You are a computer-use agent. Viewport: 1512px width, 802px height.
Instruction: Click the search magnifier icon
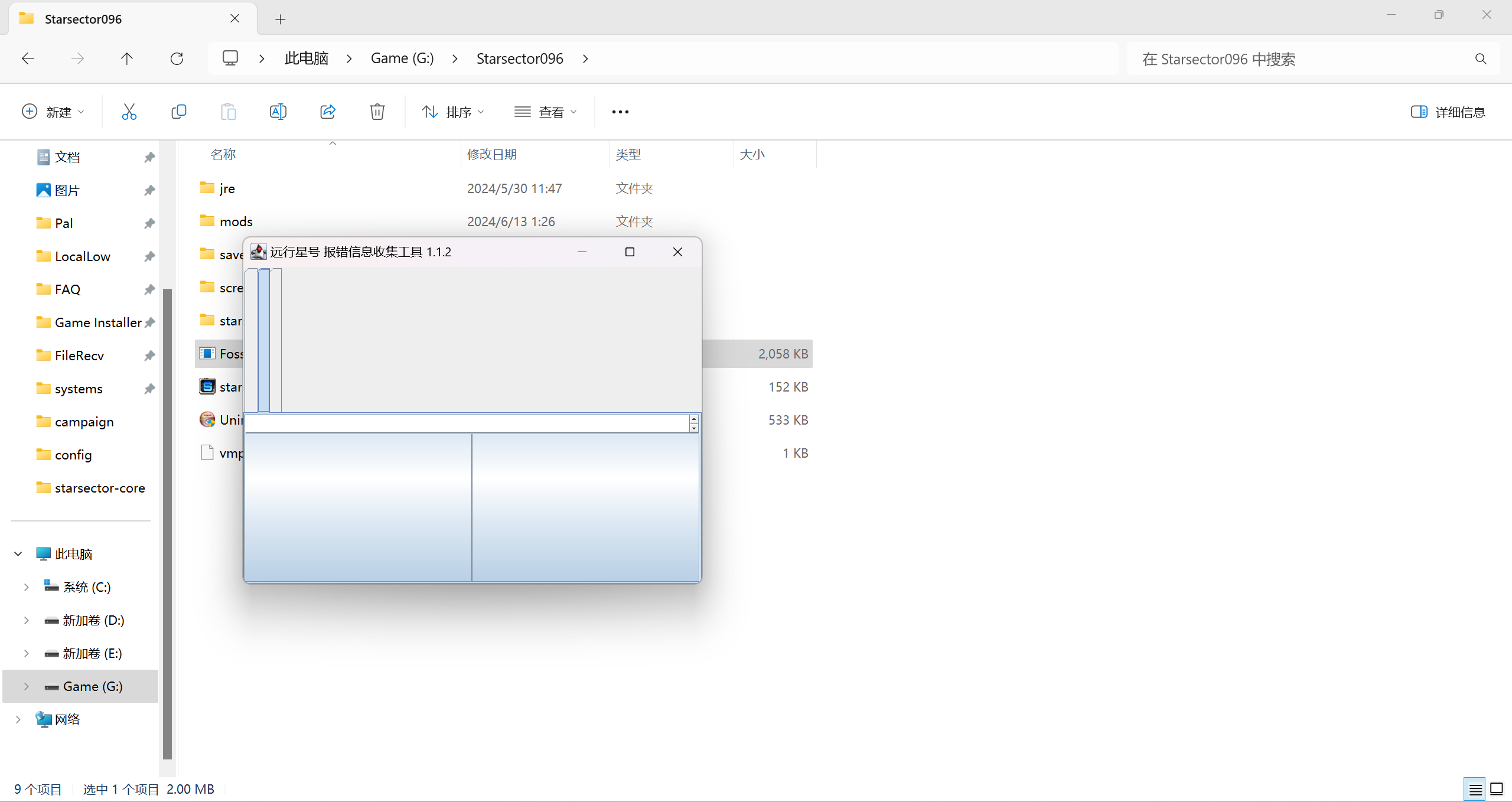[x=1480, y=59]
